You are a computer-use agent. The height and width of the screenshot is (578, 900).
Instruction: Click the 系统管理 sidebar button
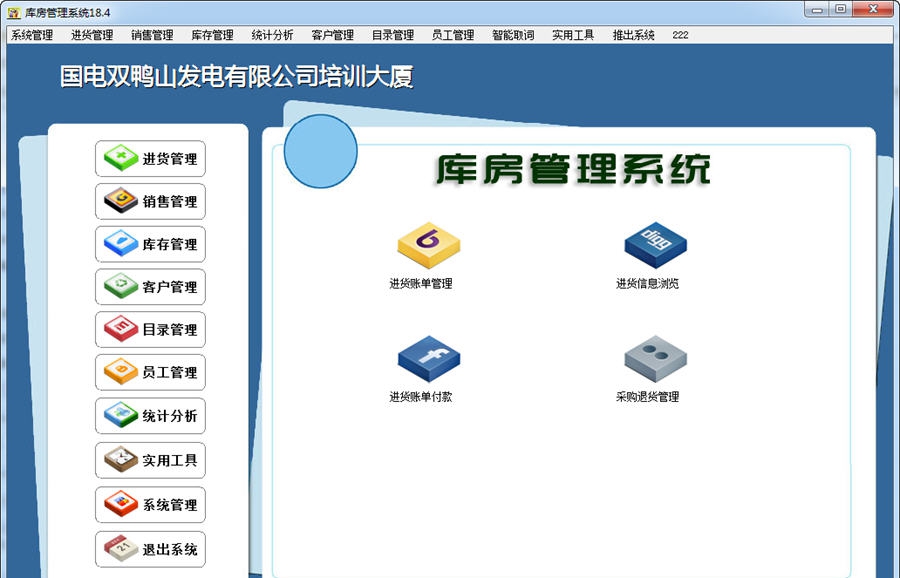(x=149, y=505)
